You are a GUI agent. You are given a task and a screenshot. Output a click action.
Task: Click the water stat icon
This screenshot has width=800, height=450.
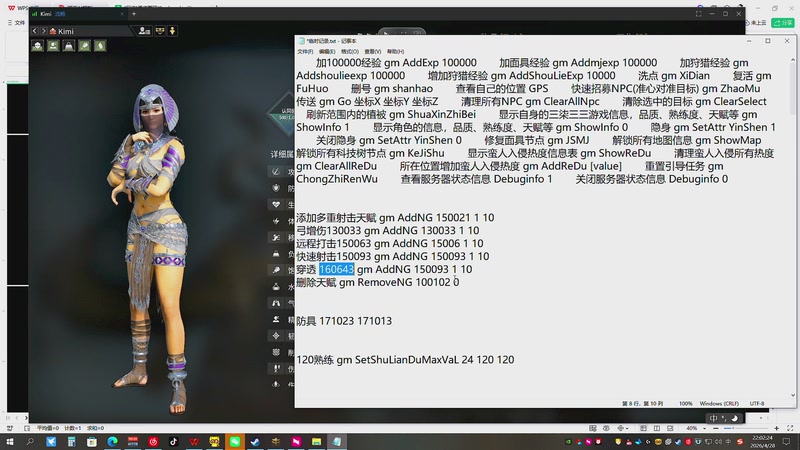coord(276,287)
